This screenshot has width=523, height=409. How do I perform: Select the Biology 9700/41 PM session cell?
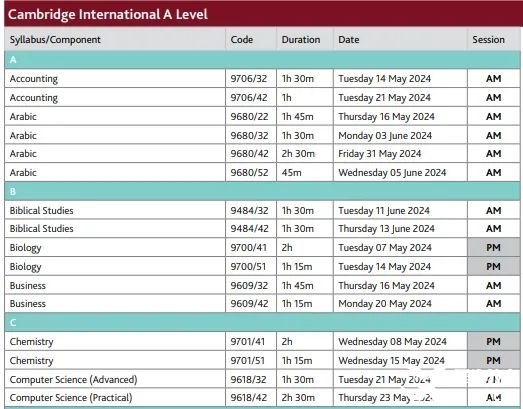tap(493, 248)
